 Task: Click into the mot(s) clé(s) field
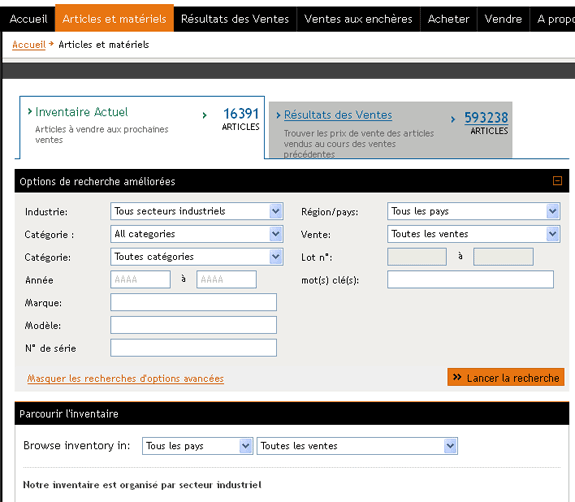pyautogui.click(x=470, y=279)
